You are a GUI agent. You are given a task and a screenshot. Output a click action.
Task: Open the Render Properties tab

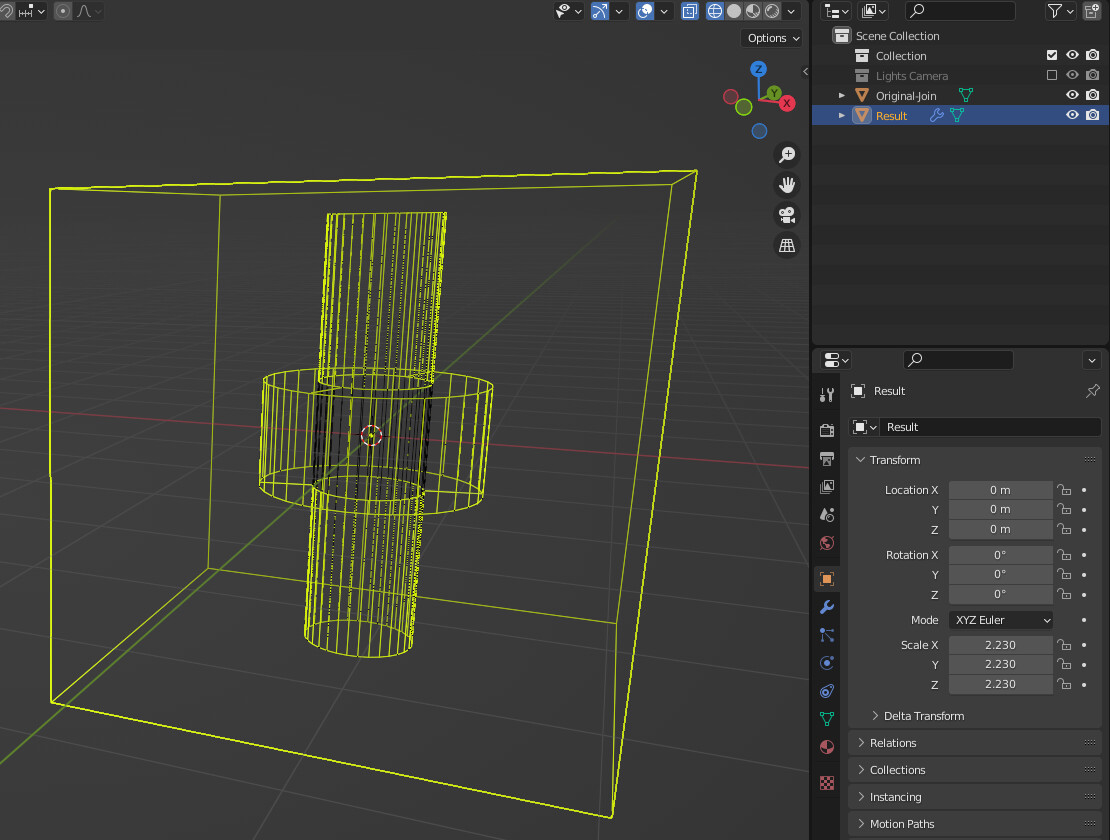pos(826,430)
